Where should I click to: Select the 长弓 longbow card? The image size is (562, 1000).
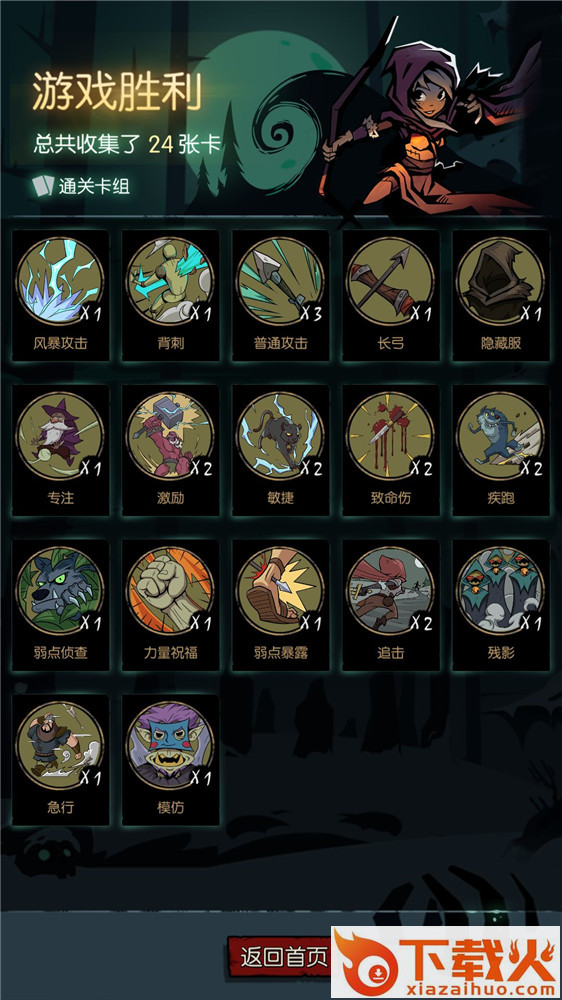pyautogui.click(x=390, y=295)
